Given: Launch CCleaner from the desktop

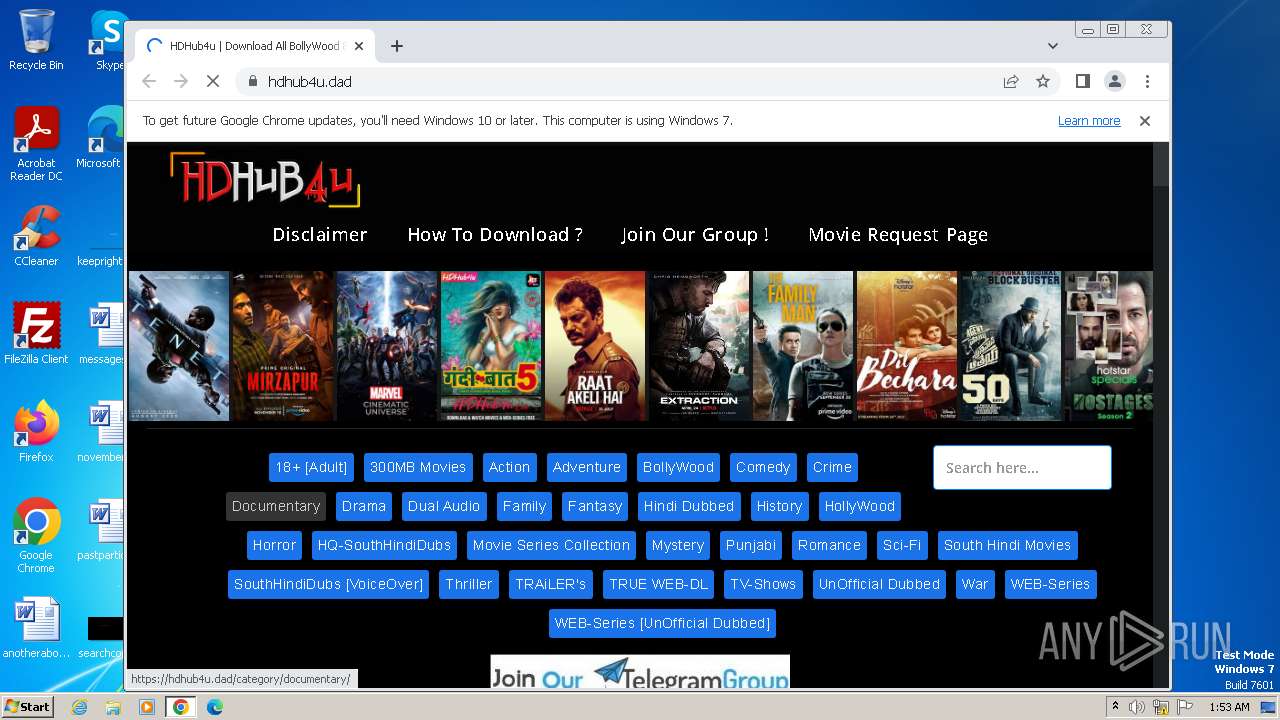Looking at the screenshot, I should 36,236.
